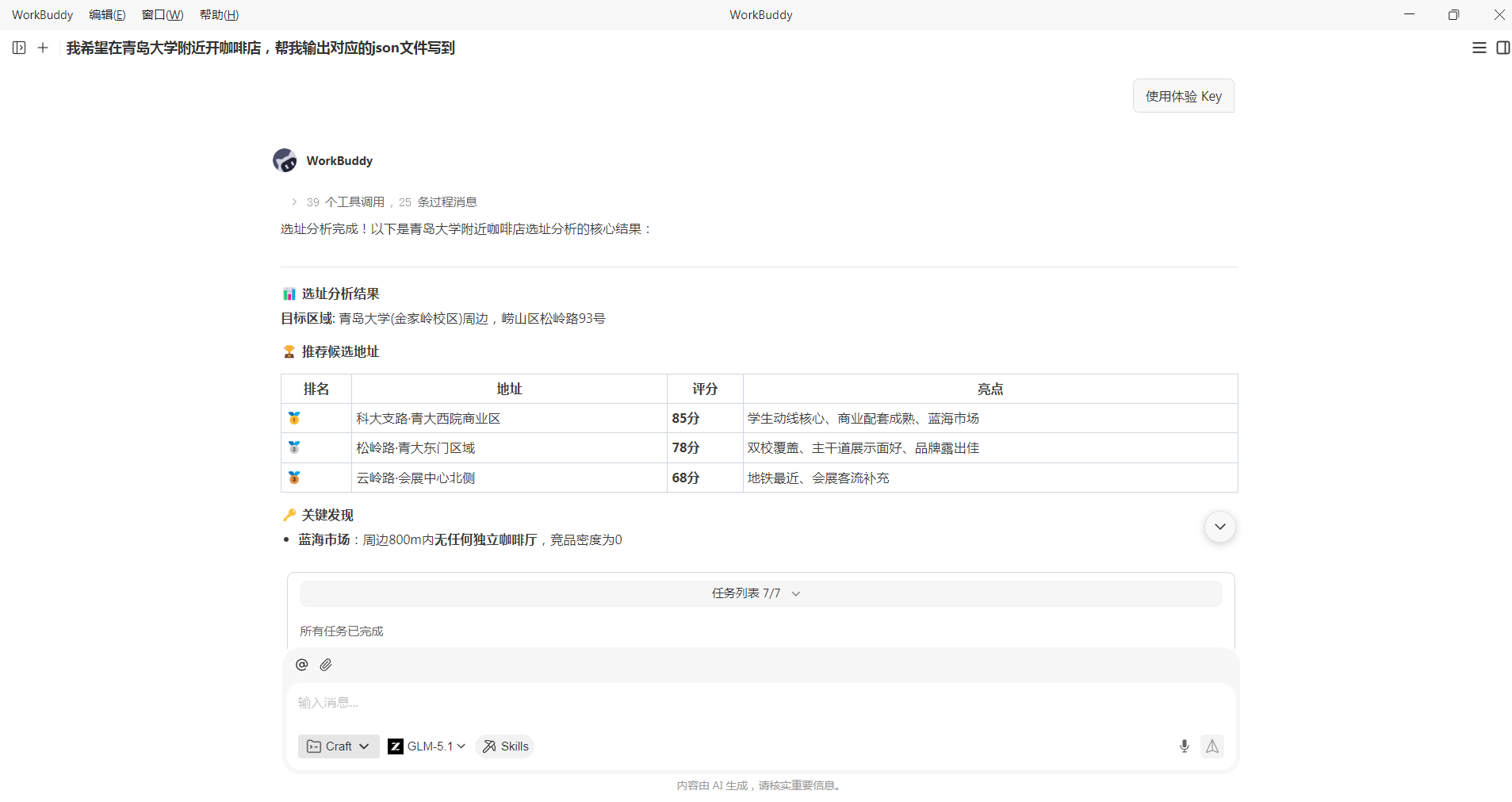This screenshot has height=802, width=1512.
Task: Click the 68分 score cell
Action: (x=705, y=478)
